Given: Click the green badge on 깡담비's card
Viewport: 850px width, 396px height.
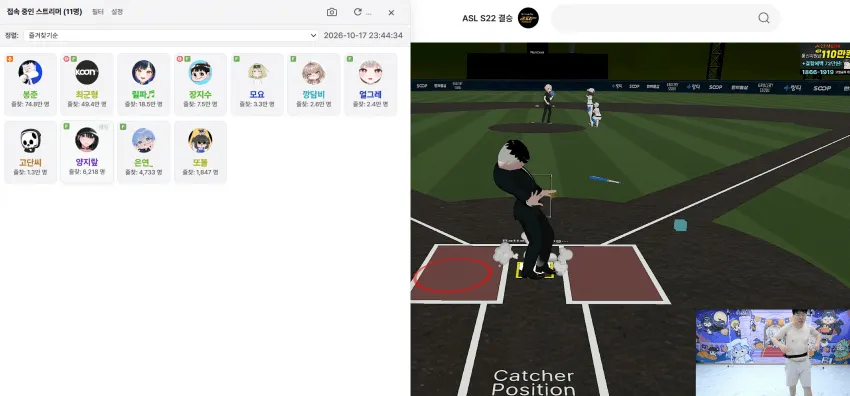Looking at the screenshot, I should 293,59.
